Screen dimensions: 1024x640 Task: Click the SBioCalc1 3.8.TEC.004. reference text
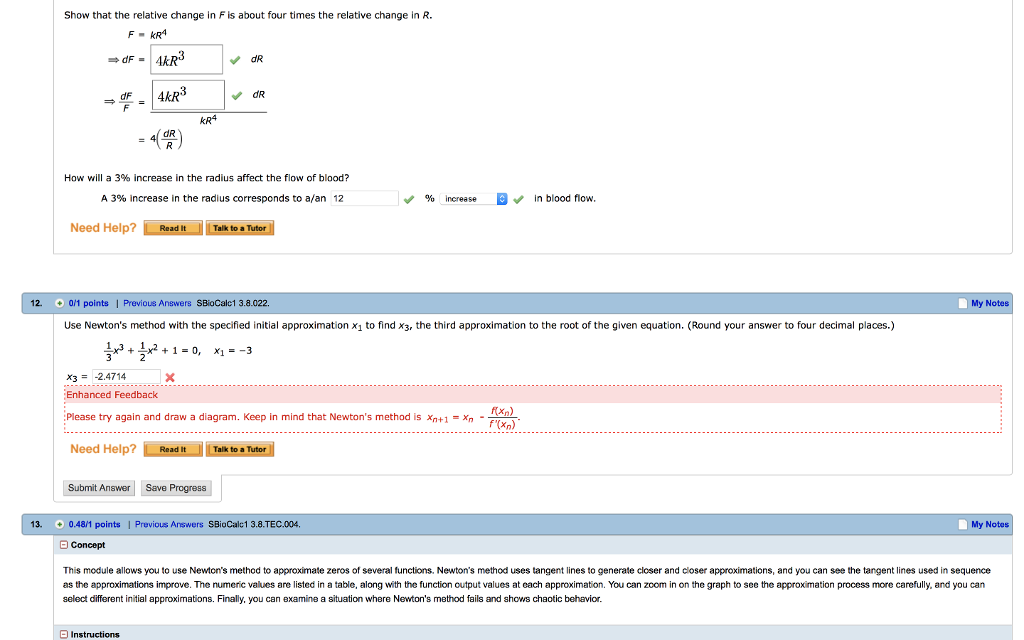point(254,524)
